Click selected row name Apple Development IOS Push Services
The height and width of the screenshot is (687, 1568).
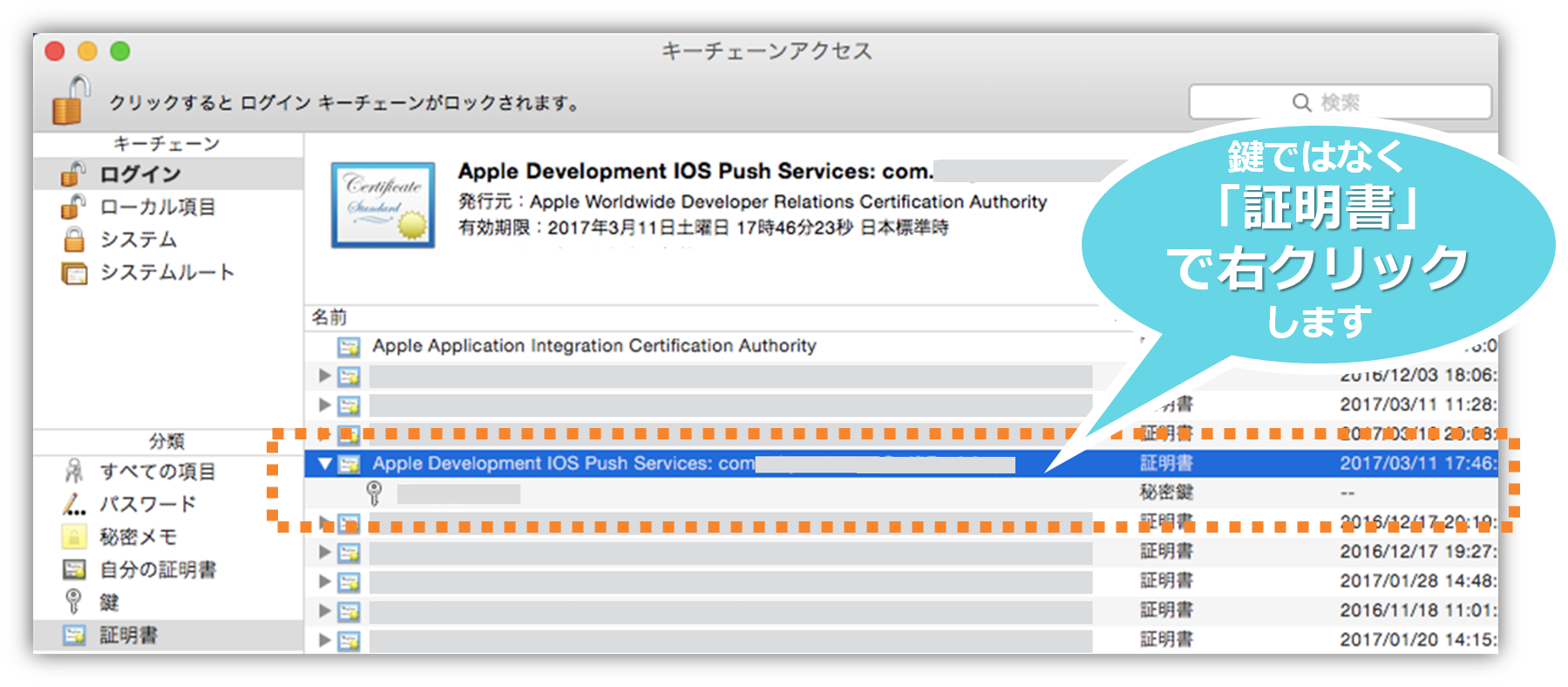pos(563,464)
